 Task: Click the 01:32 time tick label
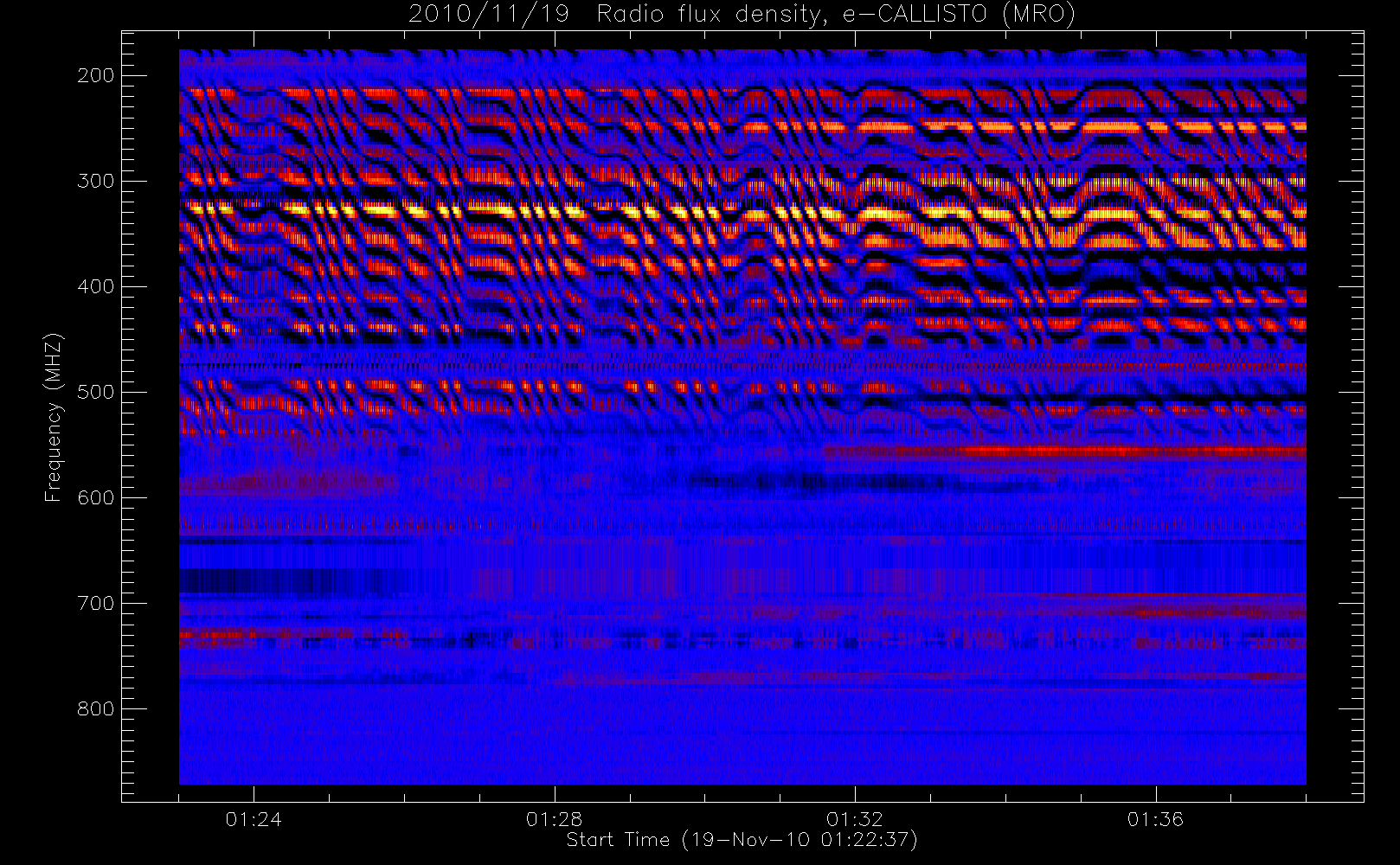[855, 819]
